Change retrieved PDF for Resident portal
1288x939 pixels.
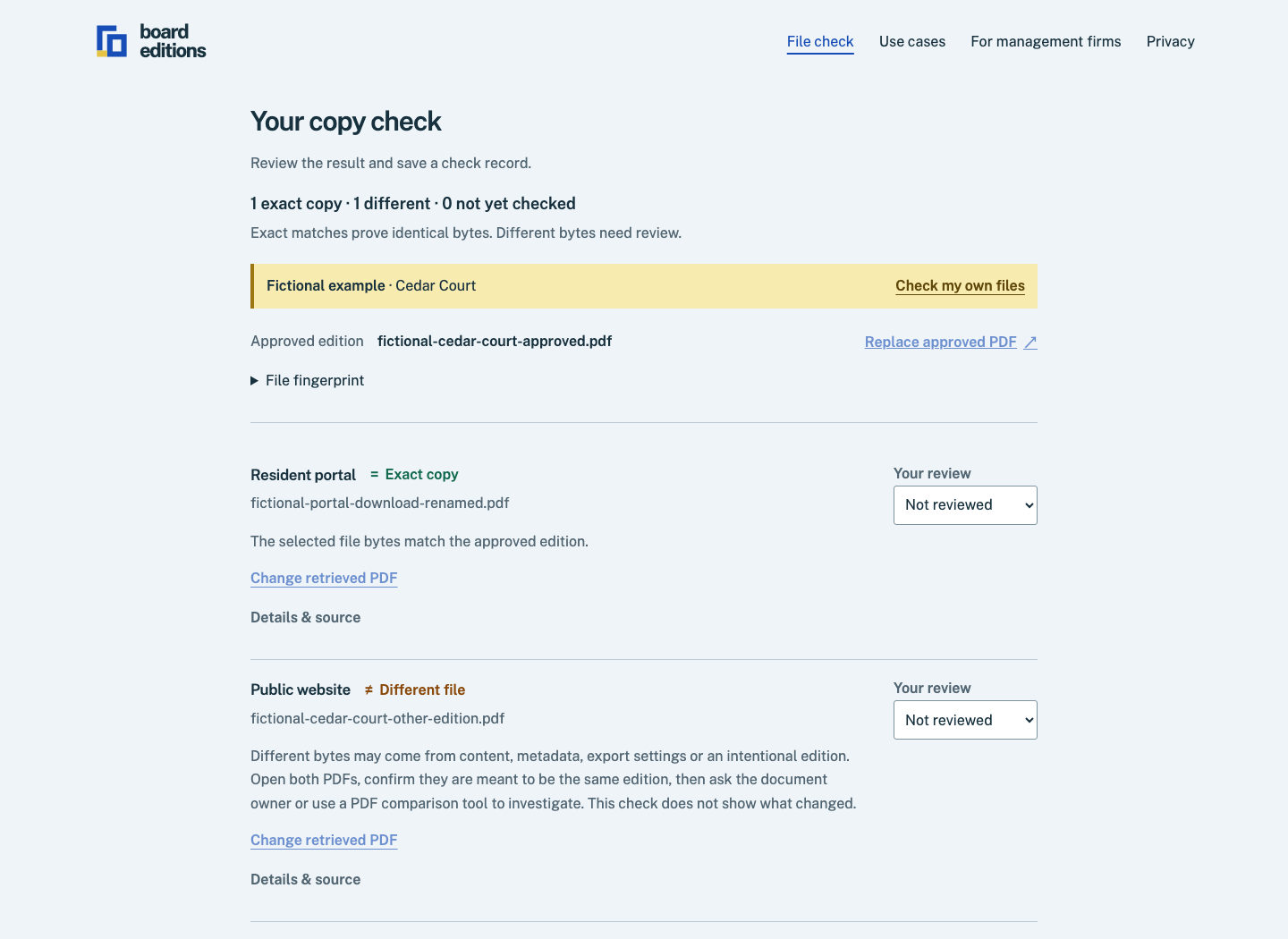pyautogui.click(x=324, y=579)
